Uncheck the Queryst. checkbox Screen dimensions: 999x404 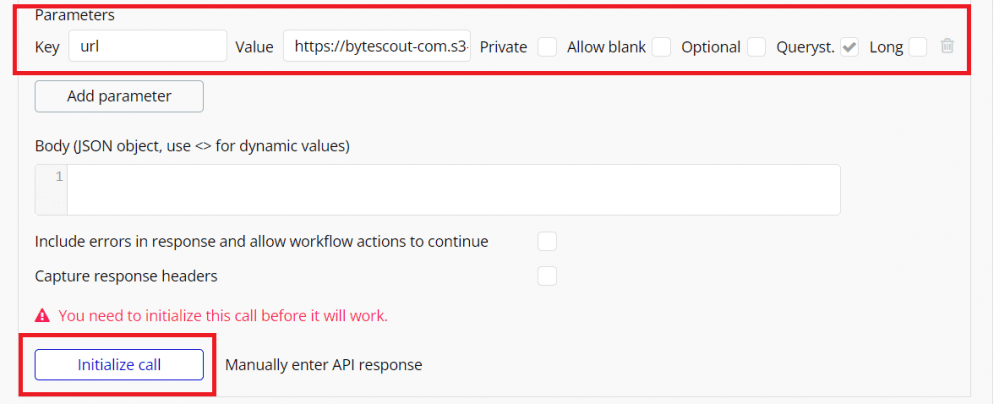click(x=849, y=47)
